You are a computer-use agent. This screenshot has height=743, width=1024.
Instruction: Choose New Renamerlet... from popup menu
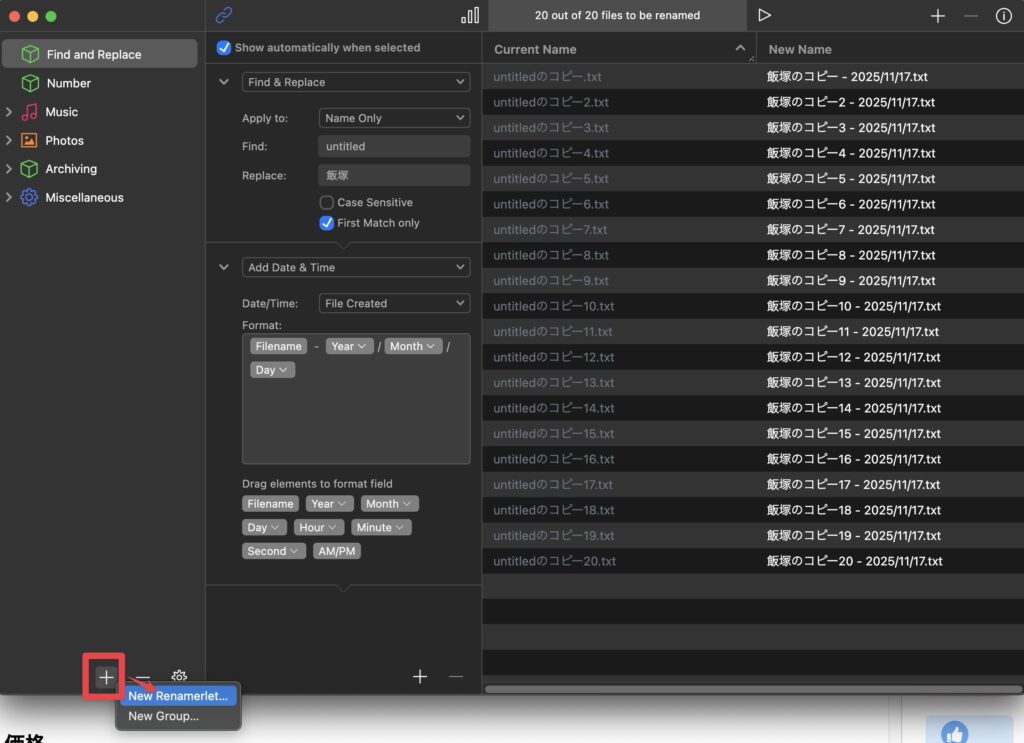tap(178, 696)
